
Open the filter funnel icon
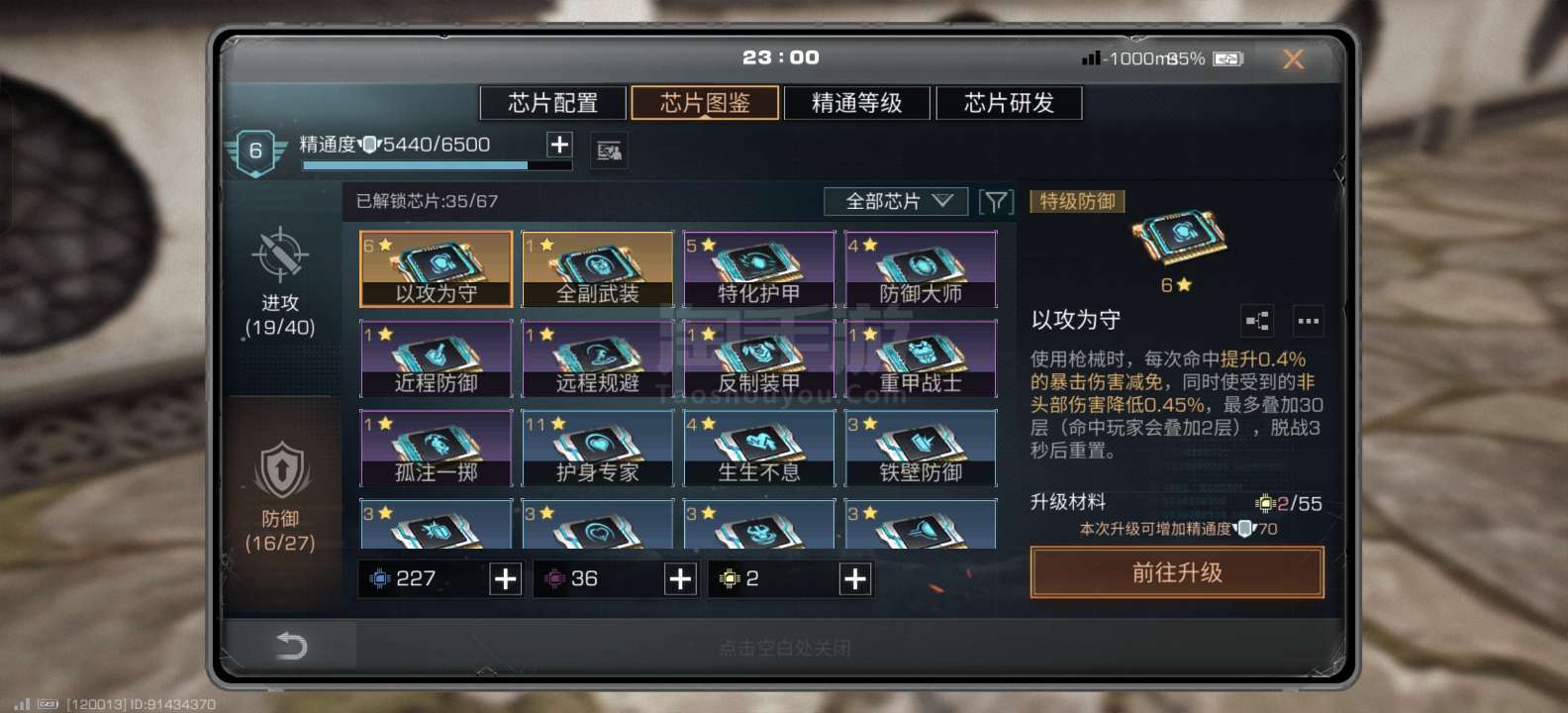pyautogui.click(x=996, y=202)
